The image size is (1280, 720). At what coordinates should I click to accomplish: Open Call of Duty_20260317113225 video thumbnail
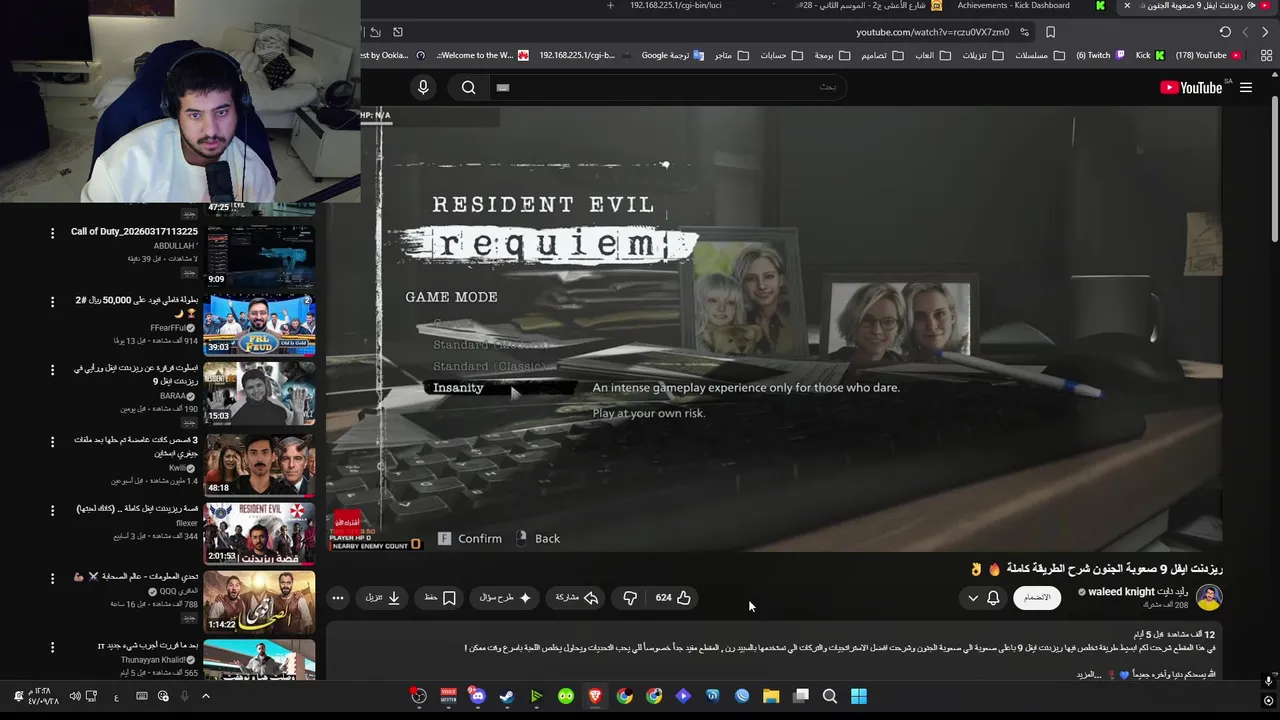tap(259, 255)
